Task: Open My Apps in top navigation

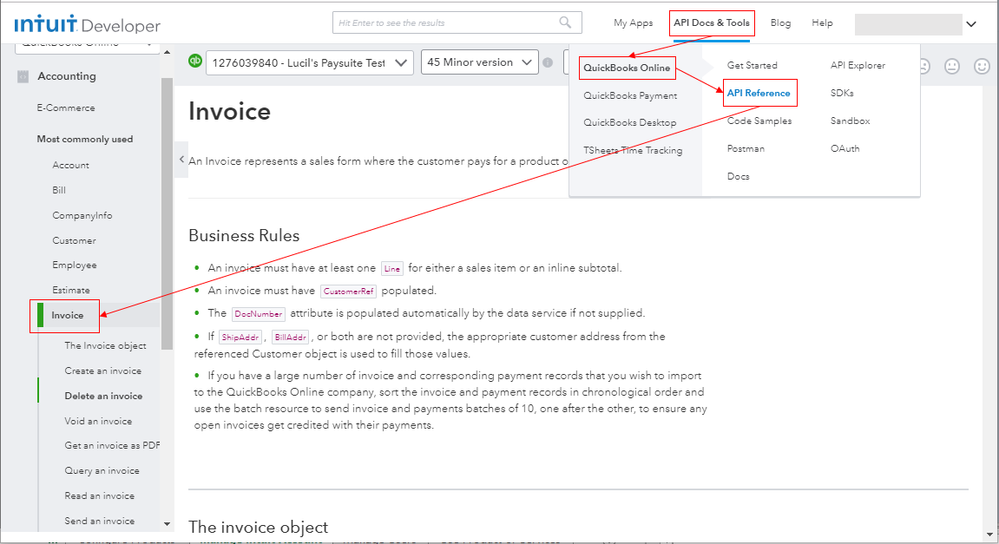Action: pyautogui.click(x=633, y=23)
